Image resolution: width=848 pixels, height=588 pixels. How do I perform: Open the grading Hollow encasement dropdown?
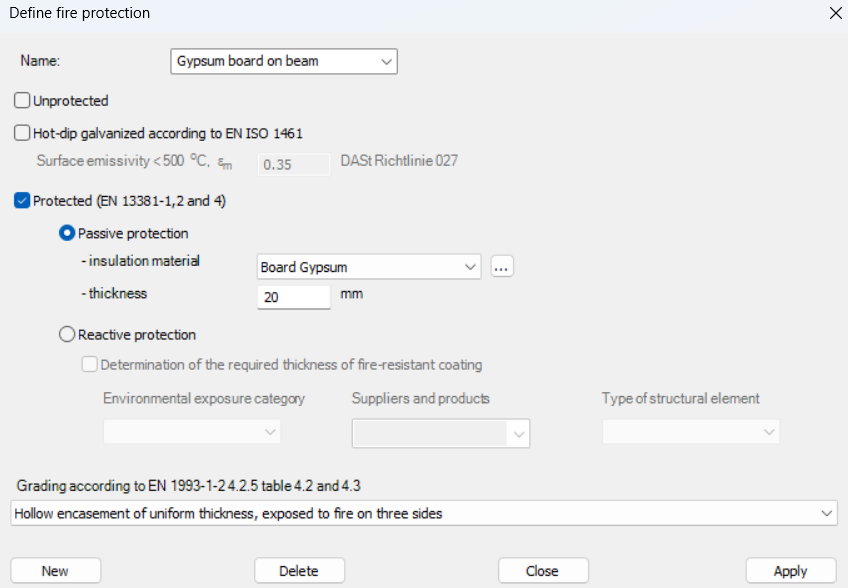pos(424,513)
